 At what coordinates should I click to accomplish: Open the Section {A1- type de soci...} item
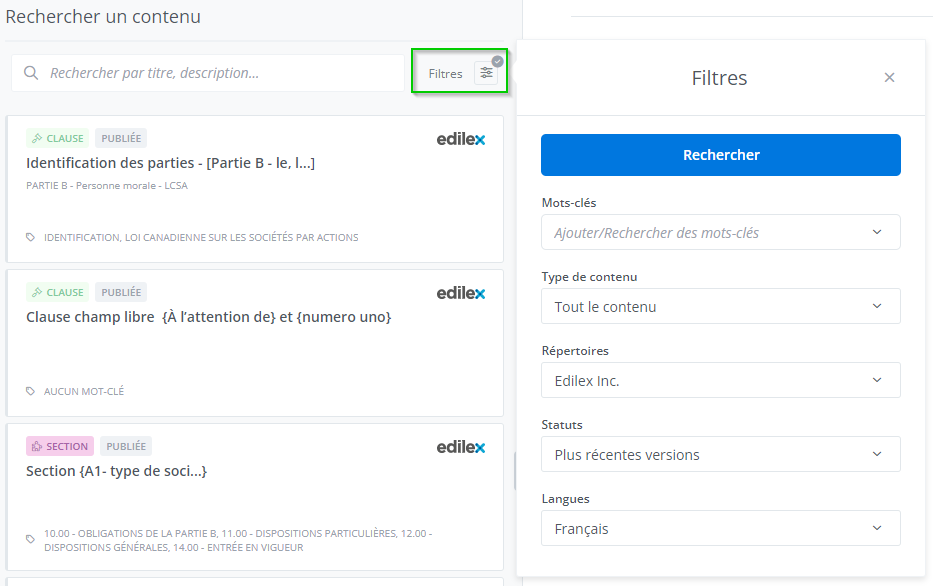(116, 471)
